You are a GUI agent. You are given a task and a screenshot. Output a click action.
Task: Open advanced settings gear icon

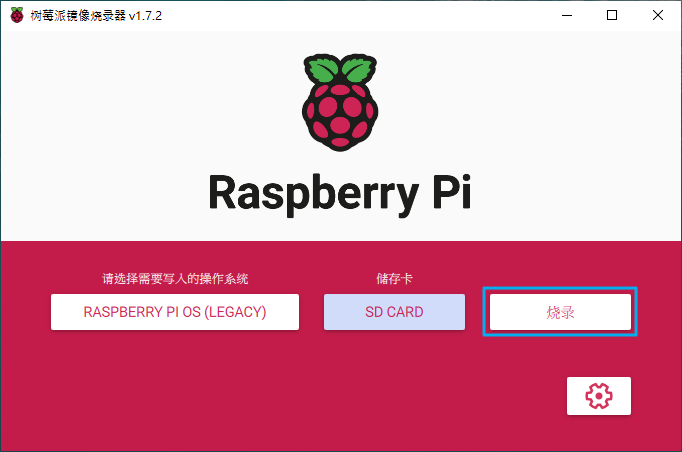click(598, 396)
